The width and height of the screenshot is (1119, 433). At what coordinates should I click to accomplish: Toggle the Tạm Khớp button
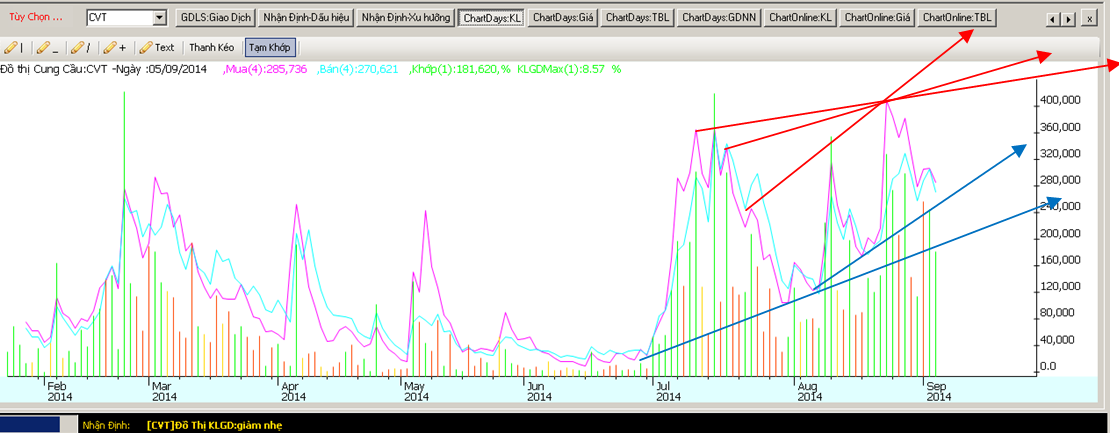coord(269,48)
